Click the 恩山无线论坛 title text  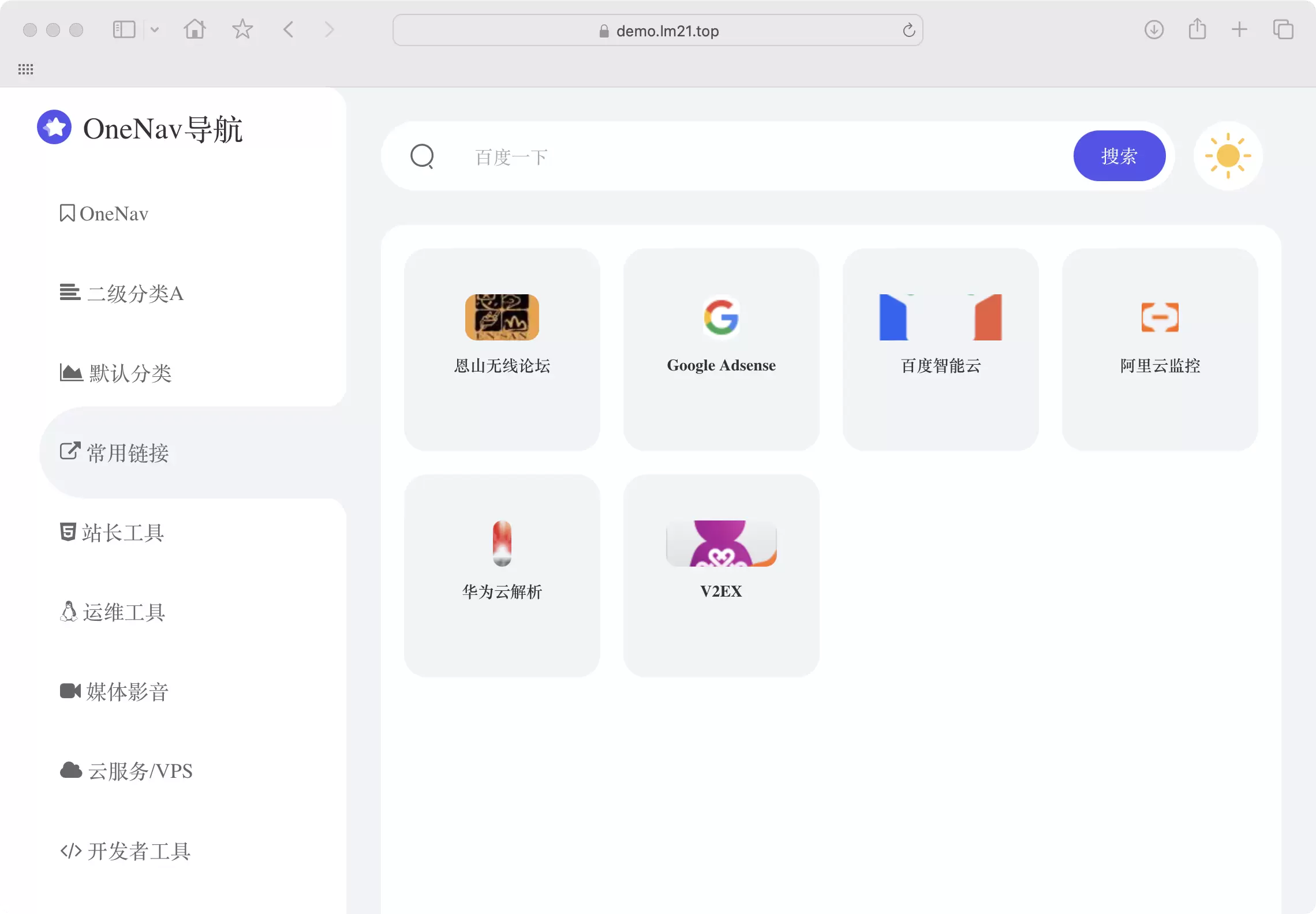(502, 366)
